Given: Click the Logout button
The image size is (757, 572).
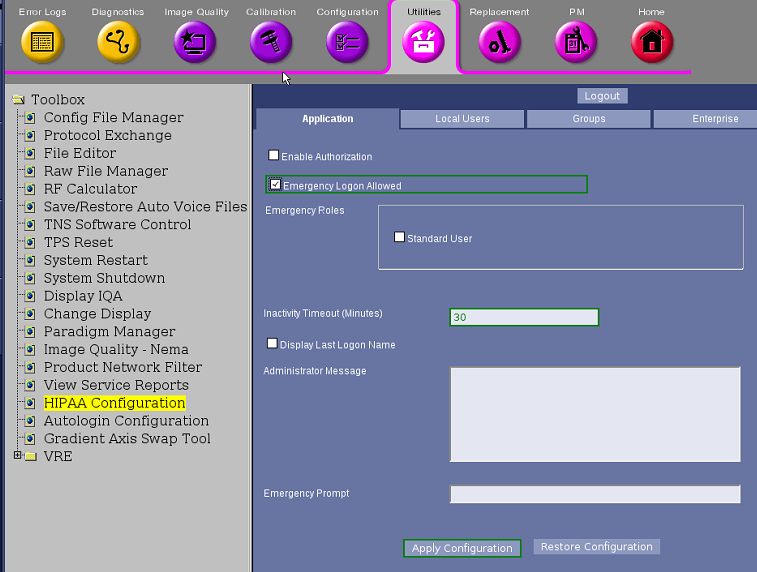Looking at the screenshot, I should point(602,96).
